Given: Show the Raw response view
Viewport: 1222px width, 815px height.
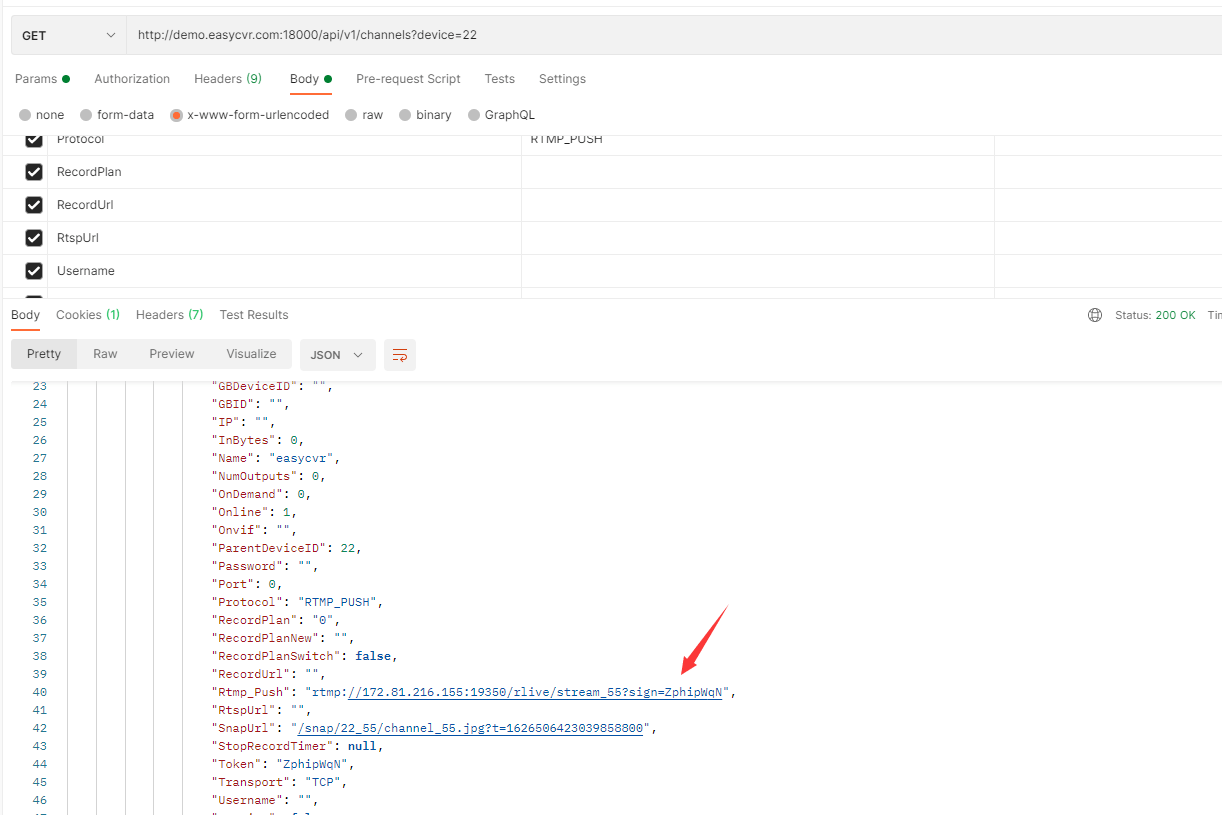Looking at the screenshot, I should pyautogui.click(x=105, y=354).
